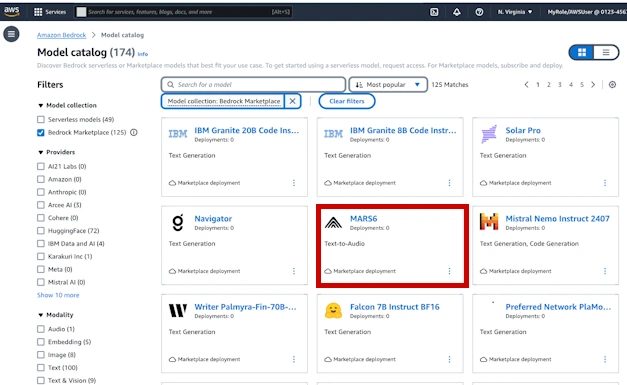Open the notifications bell
The height and width of the screenshot is (385, 627).
coord(457,12)
